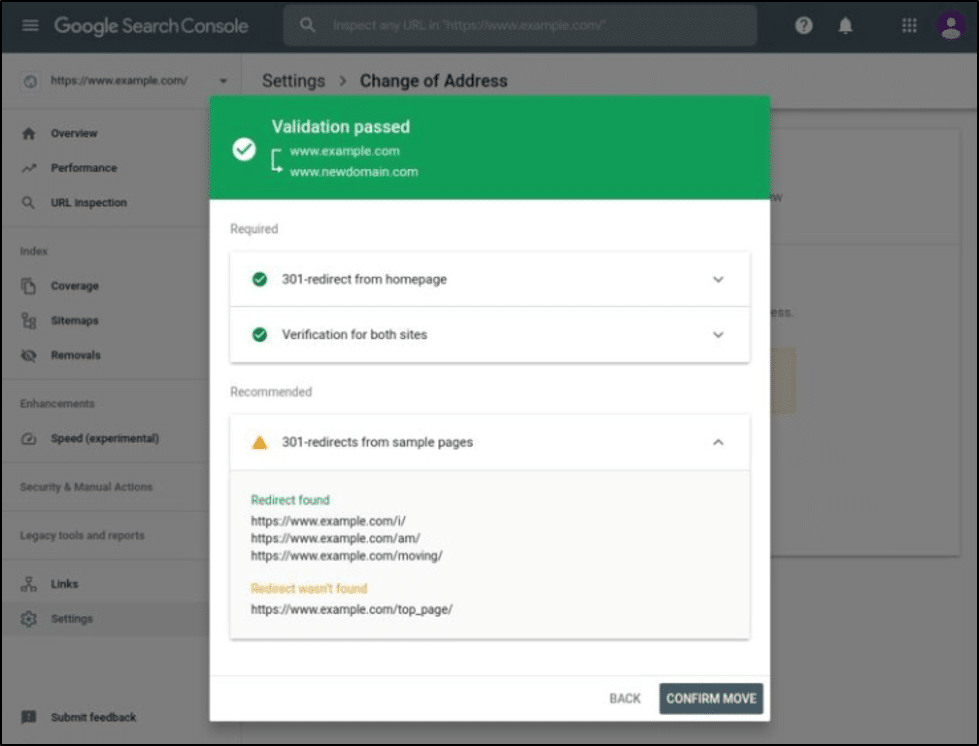Expand Security & Manual Actions section
Screen dimensions: 979x746
86,487
